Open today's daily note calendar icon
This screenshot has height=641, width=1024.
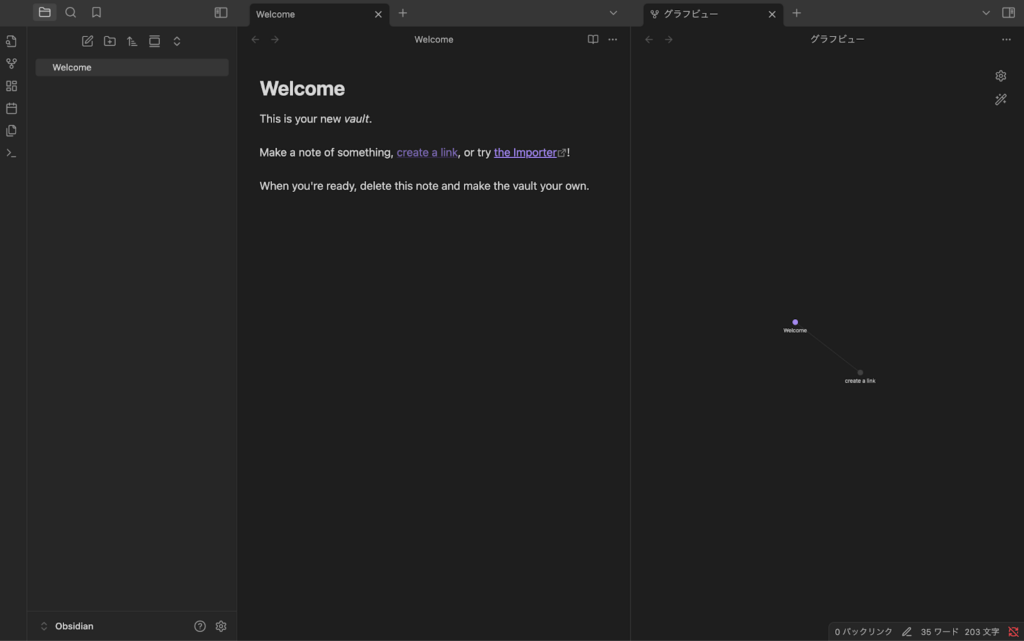(11, 108)
